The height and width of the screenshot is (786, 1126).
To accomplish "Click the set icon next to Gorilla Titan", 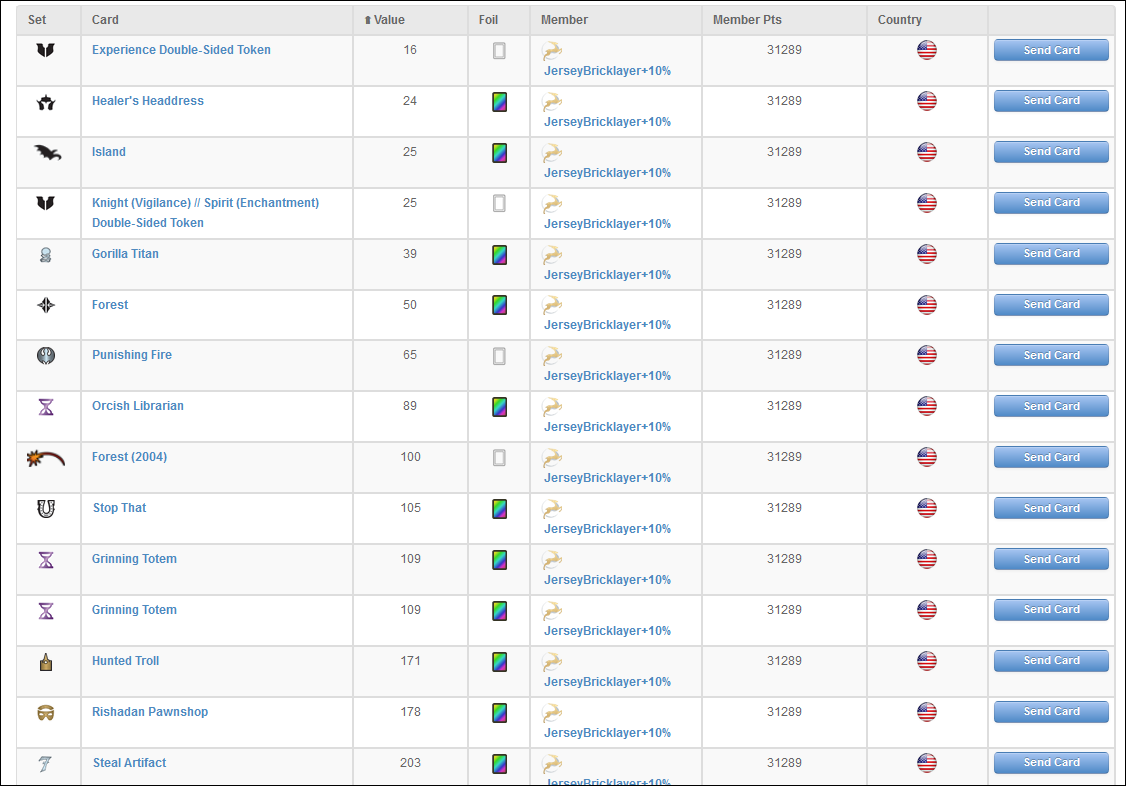I will (46, 254).
